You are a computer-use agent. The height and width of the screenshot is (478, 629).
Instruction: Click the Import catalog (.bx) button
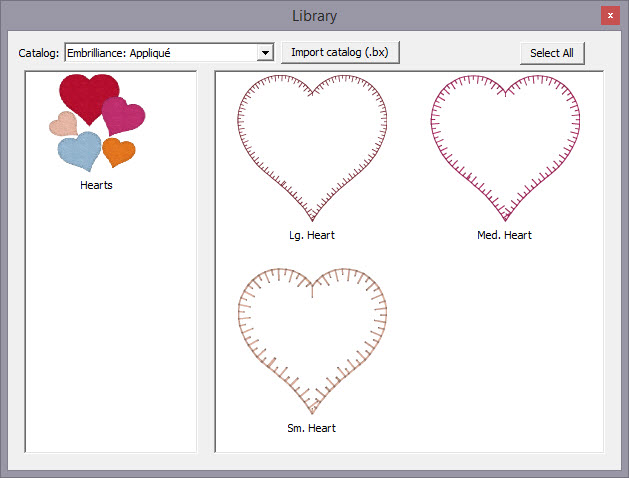click(x=340, y=52)
